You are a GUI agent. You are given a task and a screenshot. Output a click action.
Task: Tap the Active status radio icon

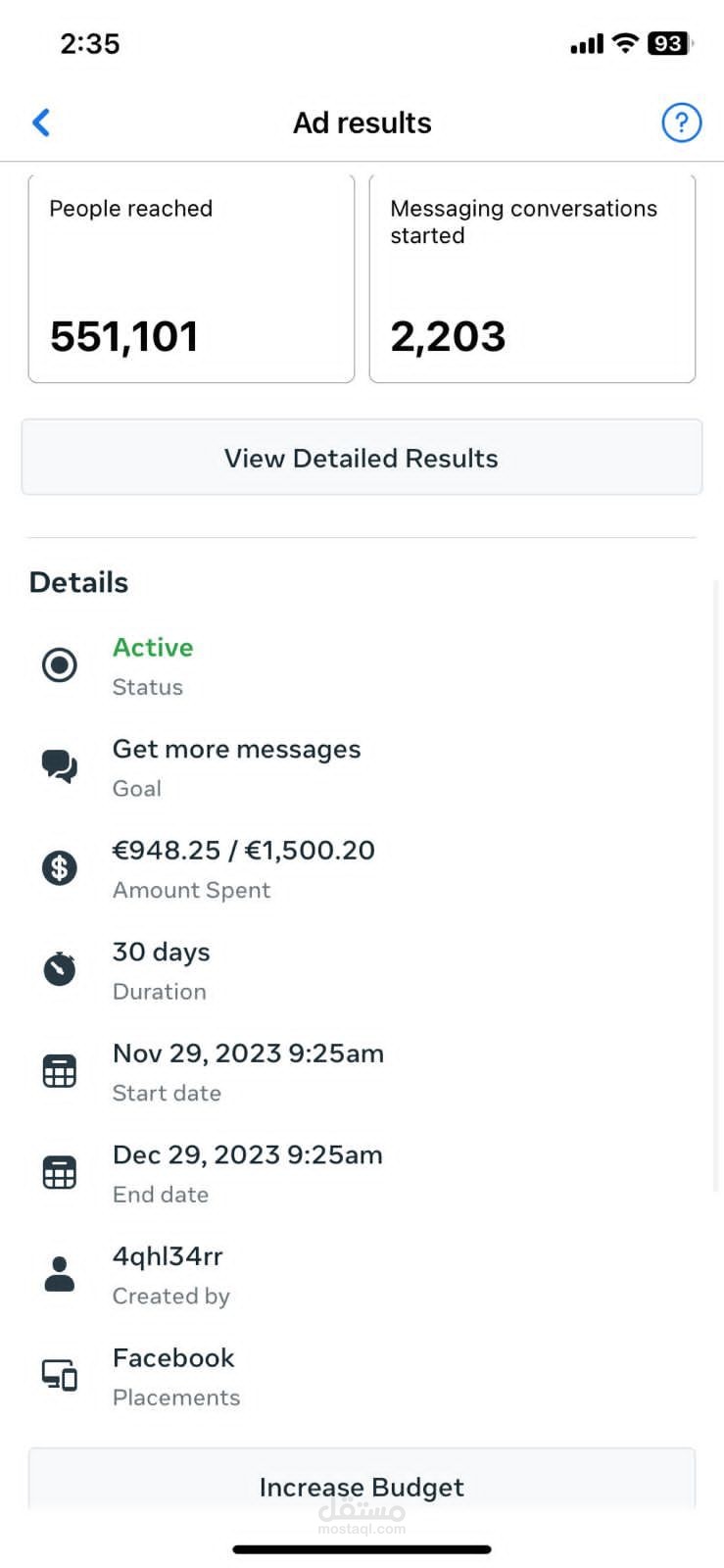60,665
